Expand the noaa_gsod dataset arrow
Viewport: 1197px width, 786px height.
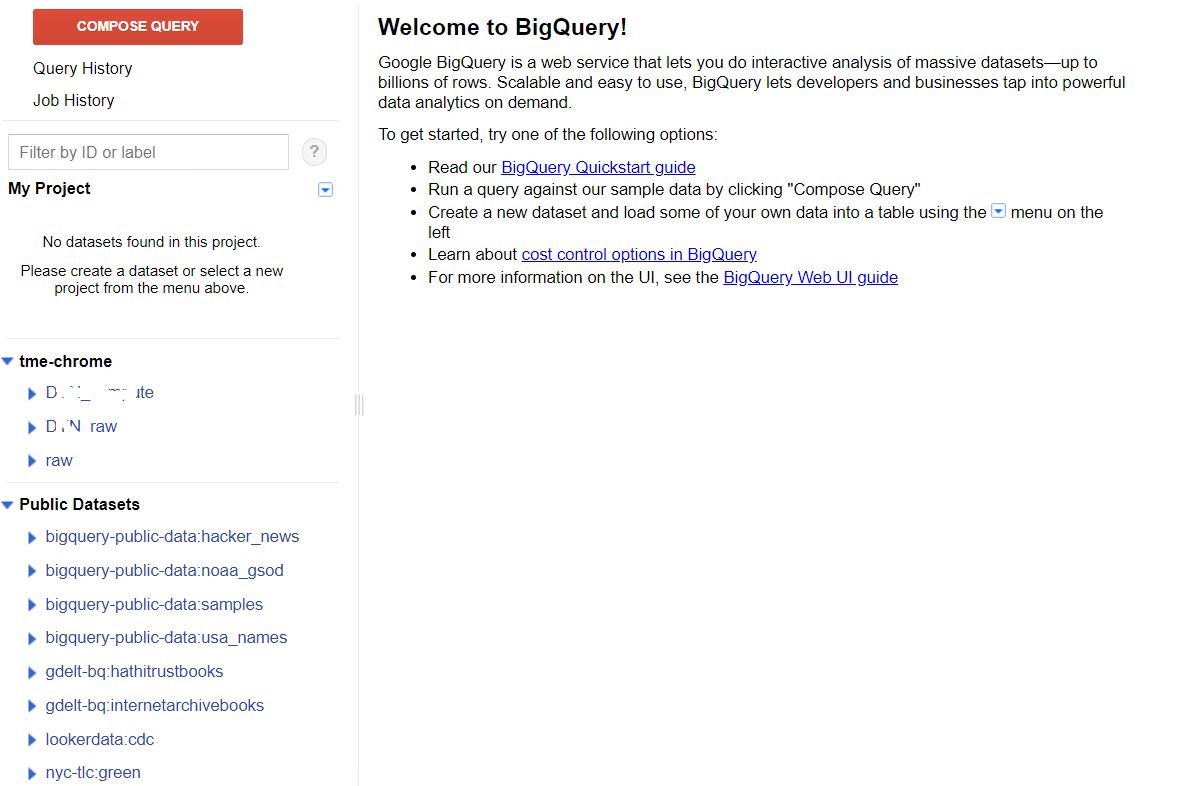pos(31,571)
